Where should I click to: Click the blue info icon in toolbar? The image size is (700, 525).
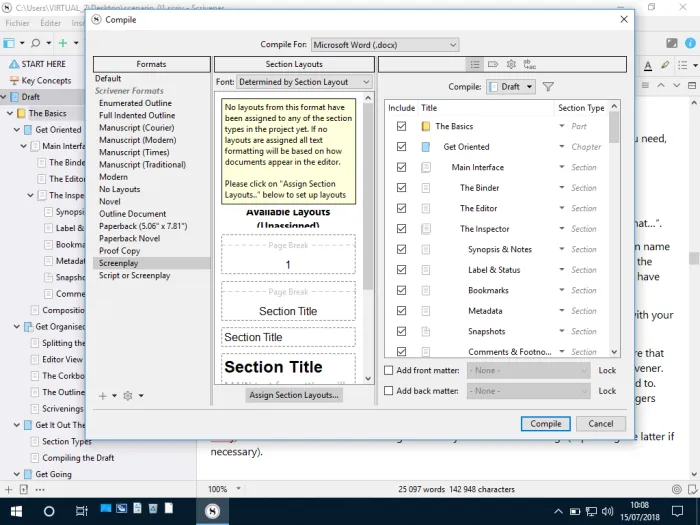click(x=690, y=43)
